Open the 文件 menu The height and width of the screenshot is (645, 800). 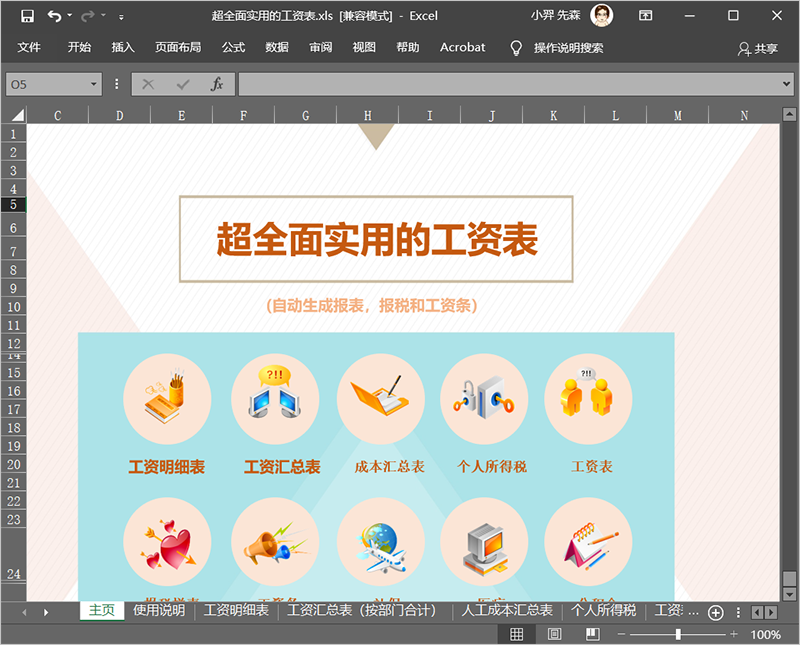pos(29,47)
